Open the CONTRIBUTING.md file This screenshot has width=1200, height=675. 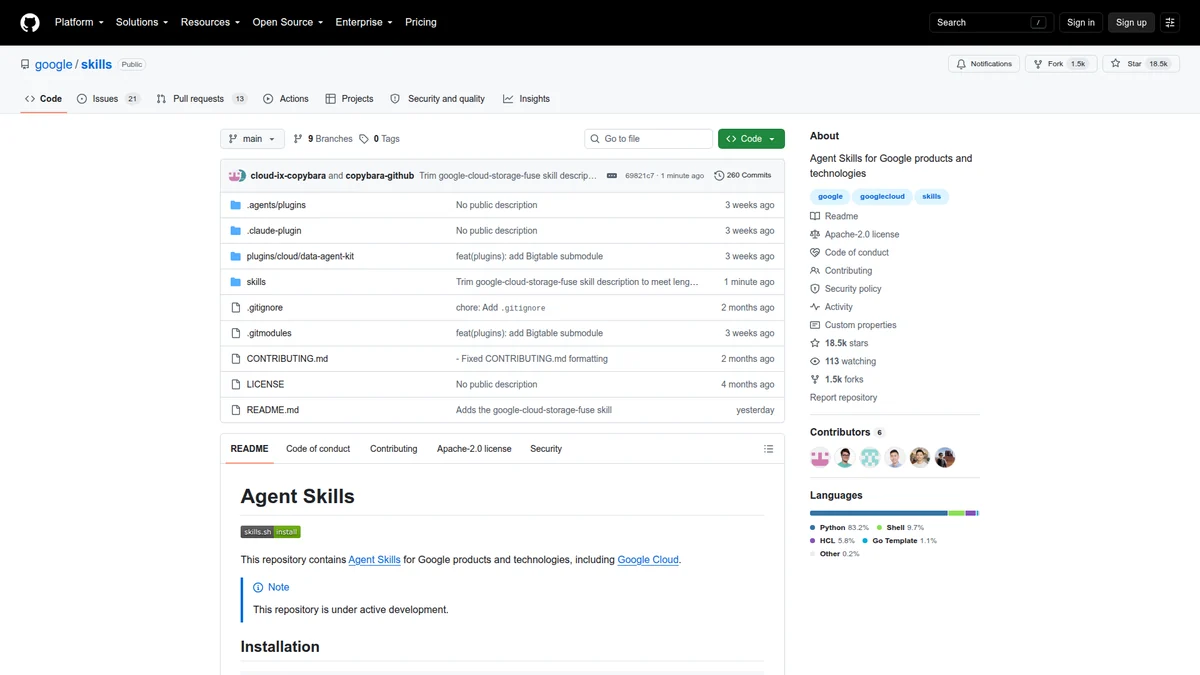click(287, 359)
